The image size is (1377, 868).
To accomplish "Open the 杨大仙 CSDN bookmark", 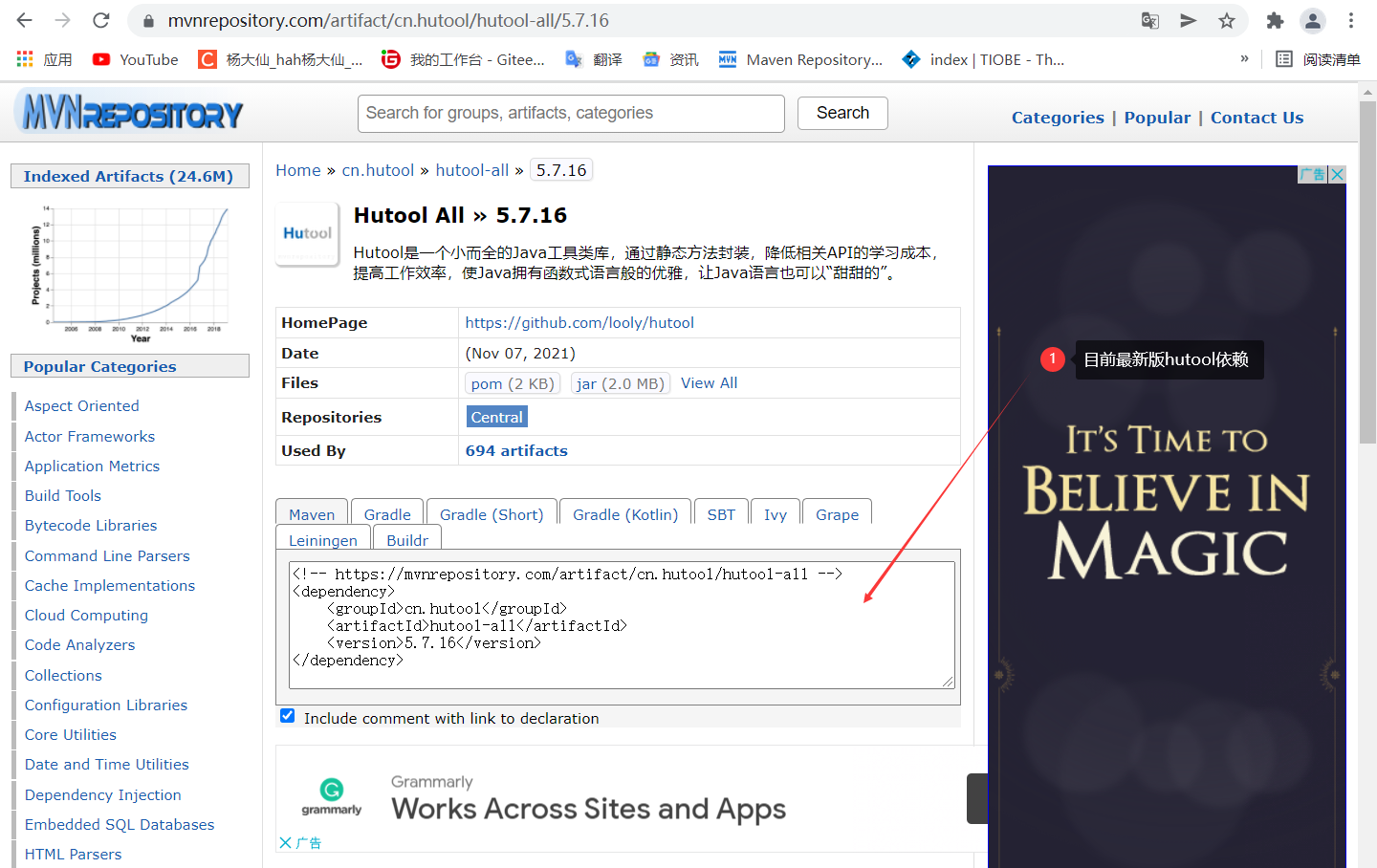I will pos(280,59).
